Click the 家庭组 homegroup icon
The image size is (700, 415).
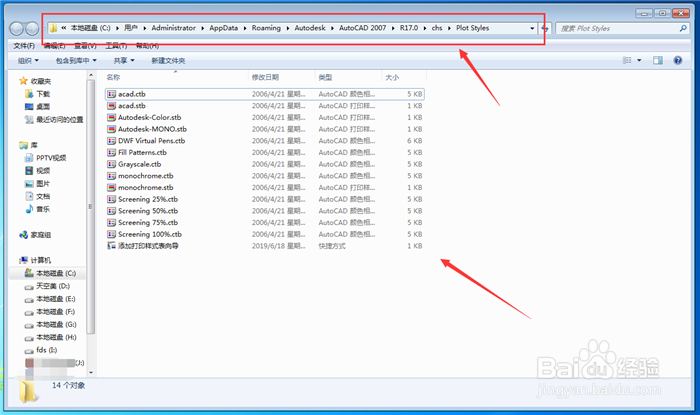24,235
